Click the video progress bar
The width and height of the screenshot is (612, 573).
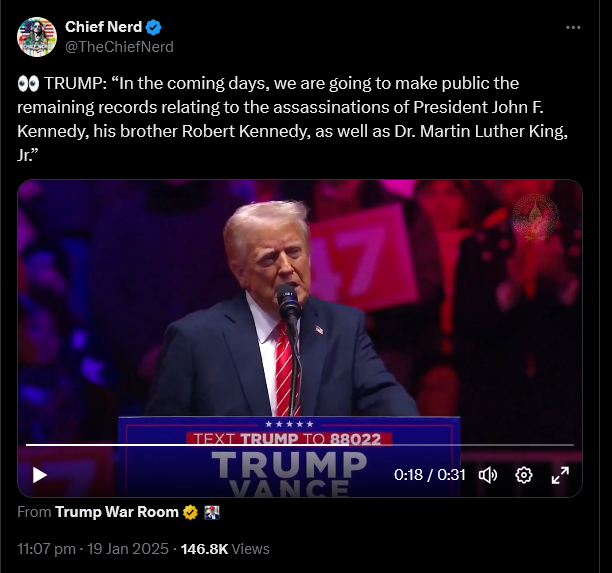pos(300,444)
